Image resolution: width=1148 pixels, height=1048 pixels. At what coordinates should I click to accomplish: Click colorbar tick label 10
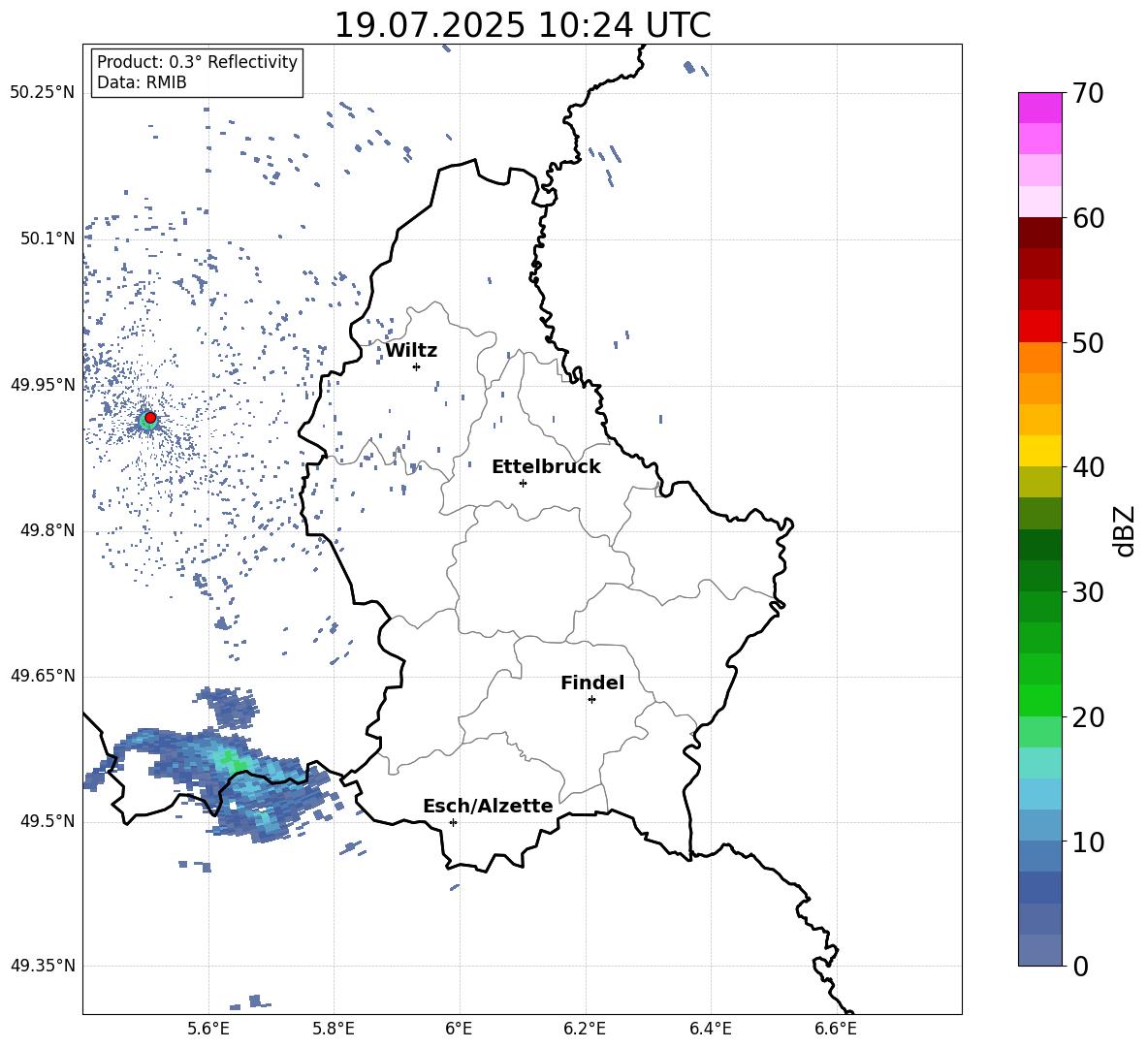click(x=1088, y=842)
